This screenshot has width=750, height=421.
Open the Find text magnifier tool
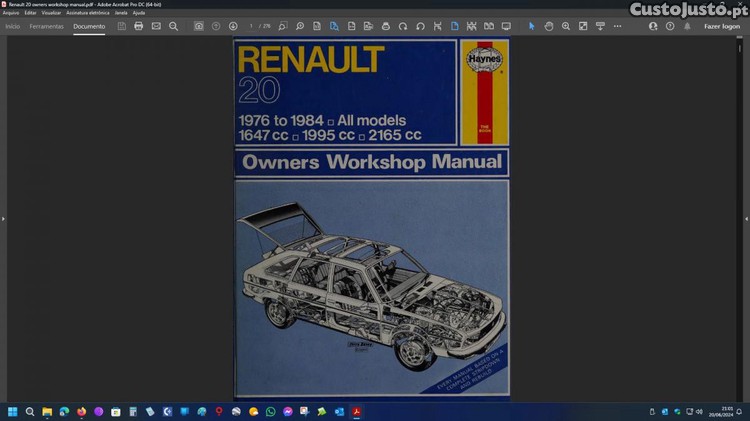174,26
